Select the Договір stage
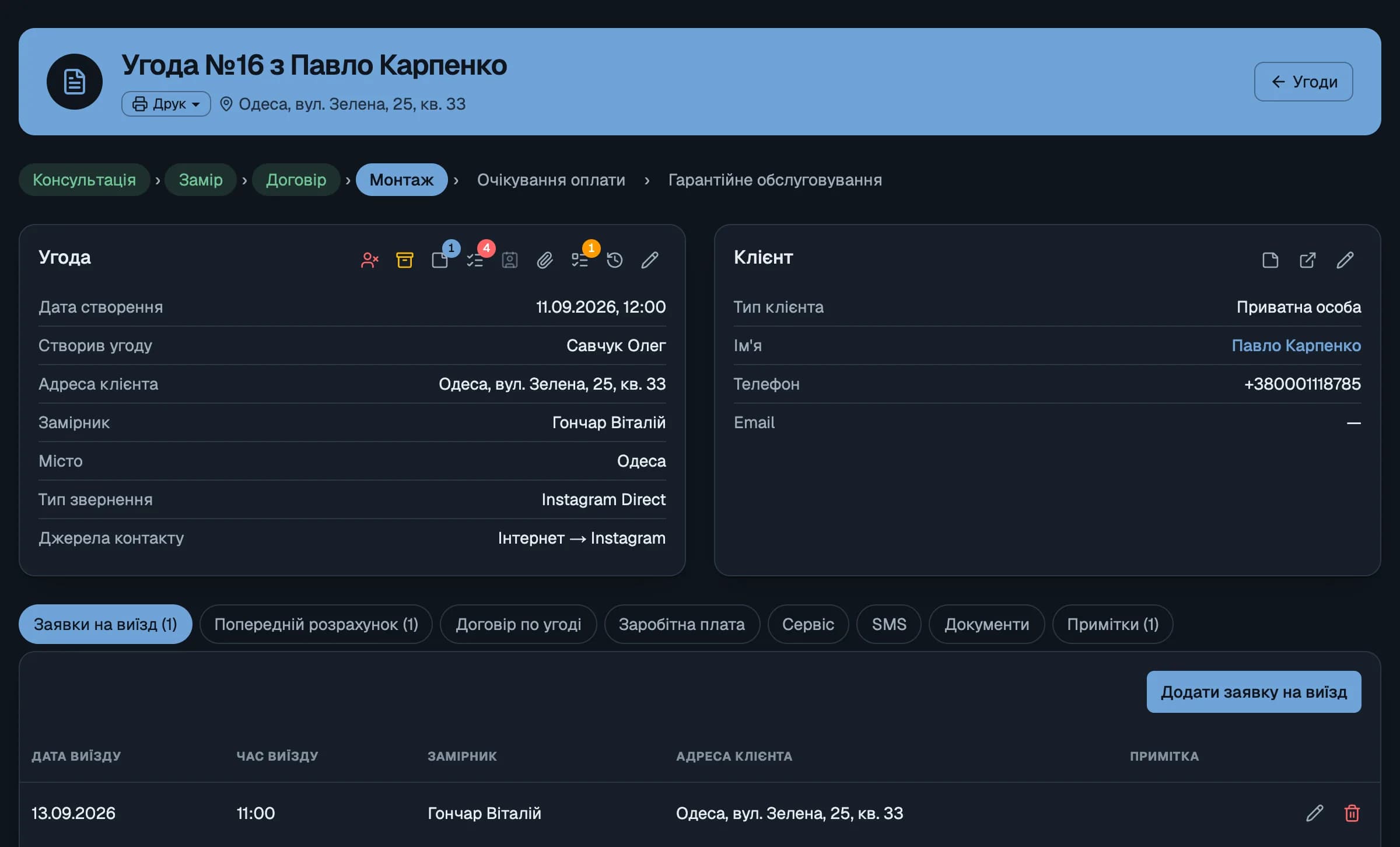Image resolution: width=1400 pixels, height=847 pixels. pos(296,180)
